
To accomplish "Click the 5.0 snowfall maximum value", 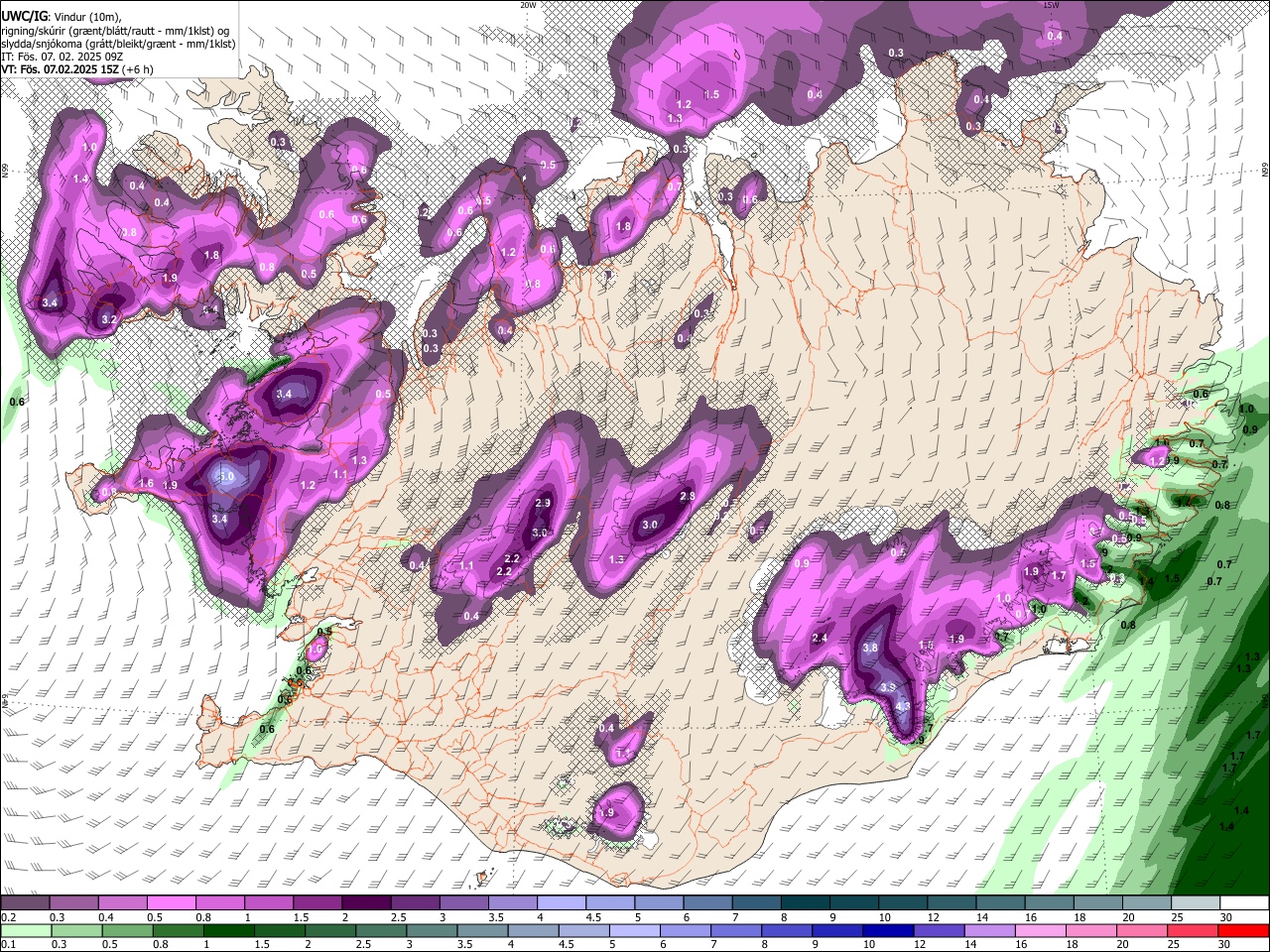I will [x=226, y=477].
